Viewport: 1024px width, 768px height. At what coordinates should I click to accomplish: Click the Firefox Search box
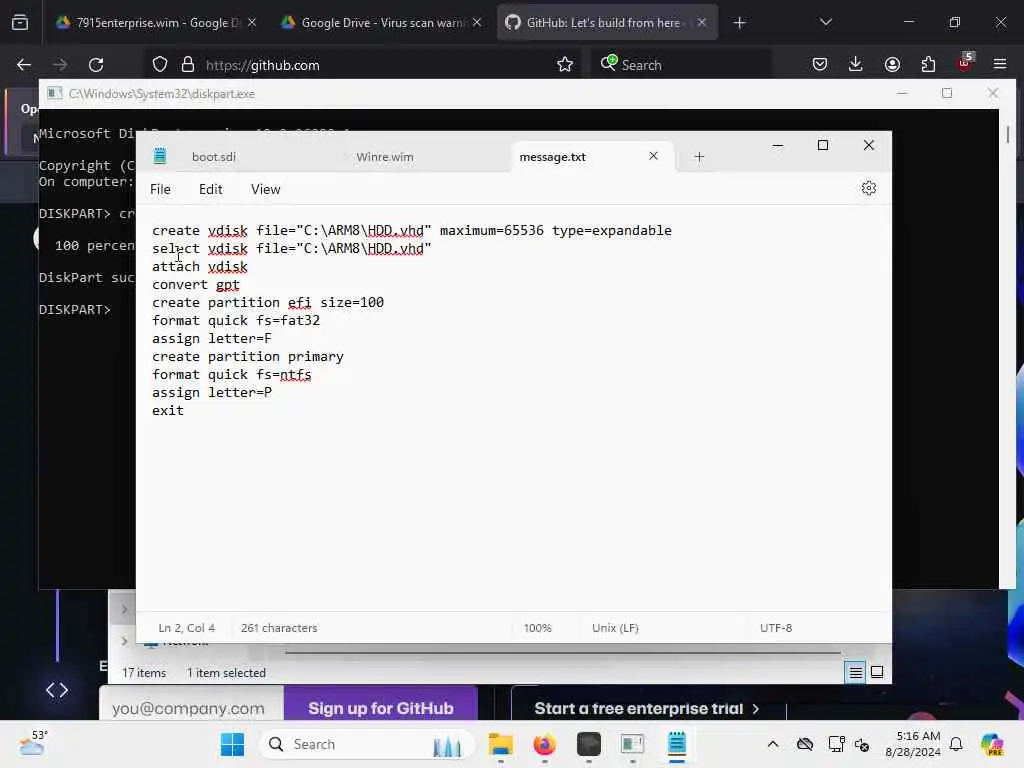680,65
